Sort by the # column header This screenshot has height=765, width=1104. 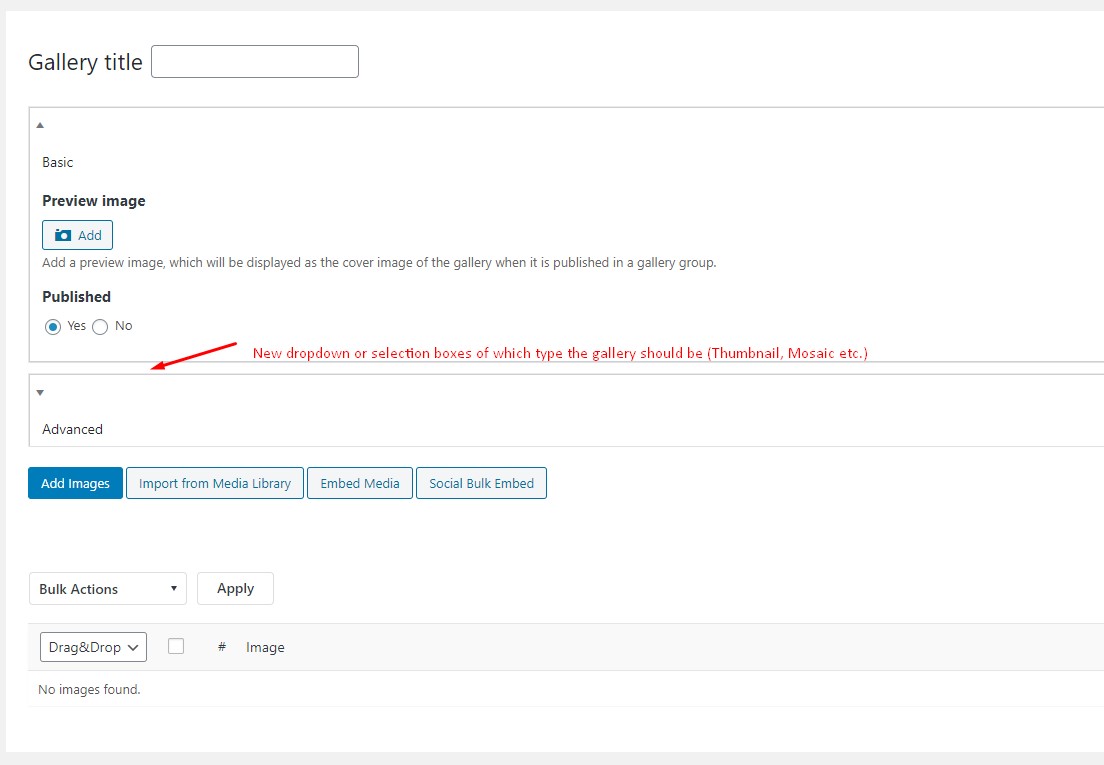[x=222, y=647]
